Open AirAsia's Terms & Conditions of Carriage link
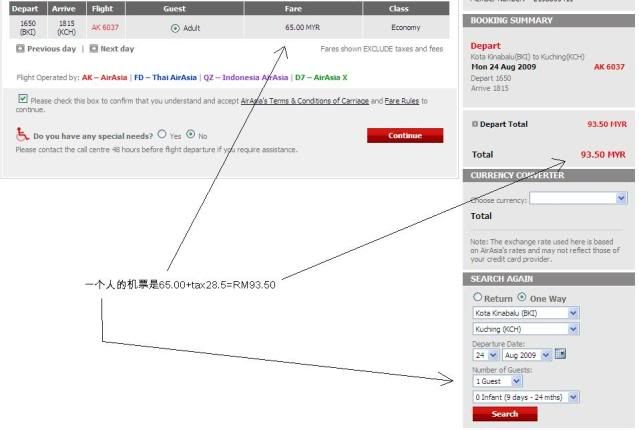Screen dimensions: 639x430 305,101
